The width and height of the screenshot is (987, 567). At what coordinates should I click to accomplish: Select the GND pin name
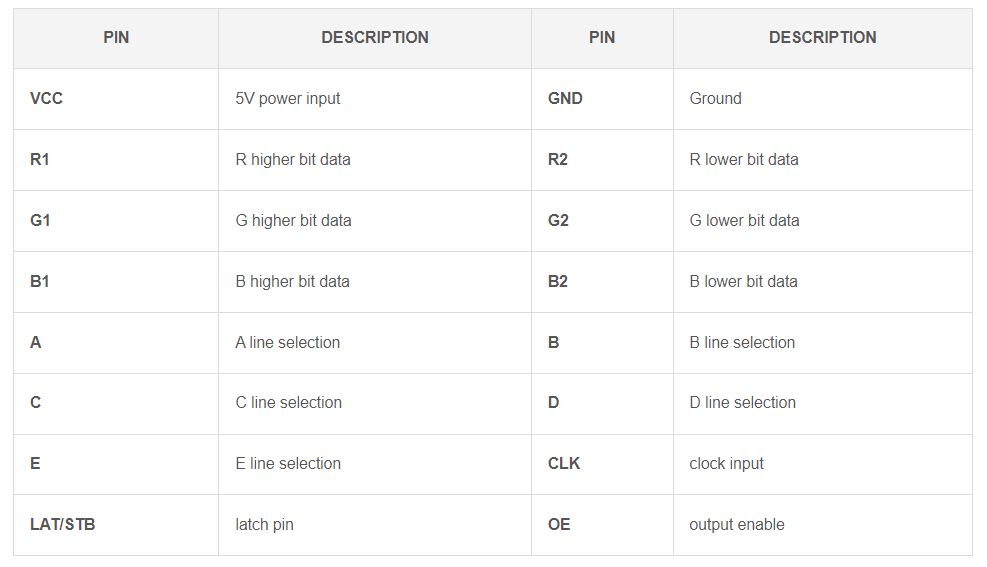click(565, 99)
